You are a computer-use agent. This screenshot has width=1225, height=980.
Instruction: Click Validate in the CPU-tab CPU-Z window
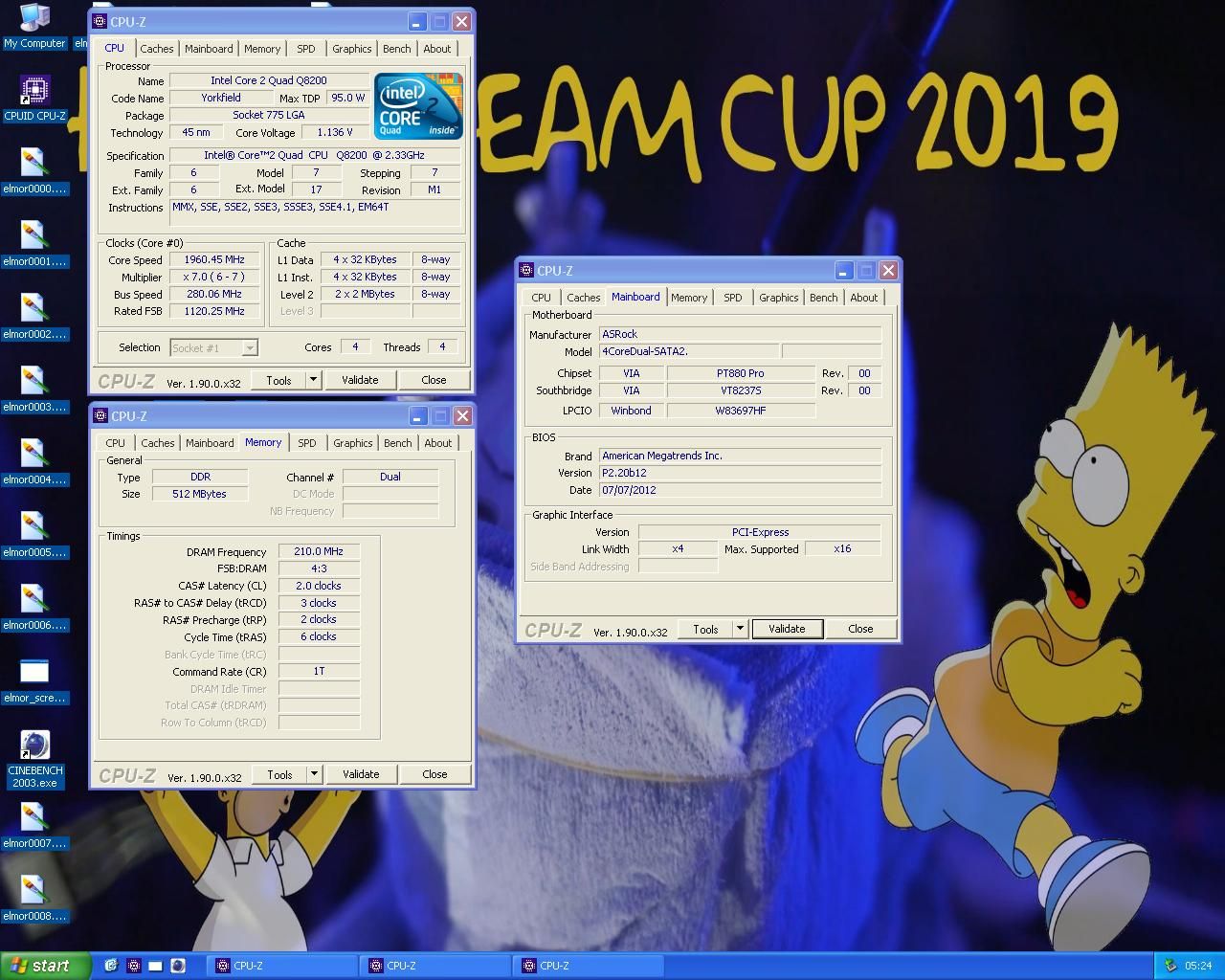click(360, 380)
